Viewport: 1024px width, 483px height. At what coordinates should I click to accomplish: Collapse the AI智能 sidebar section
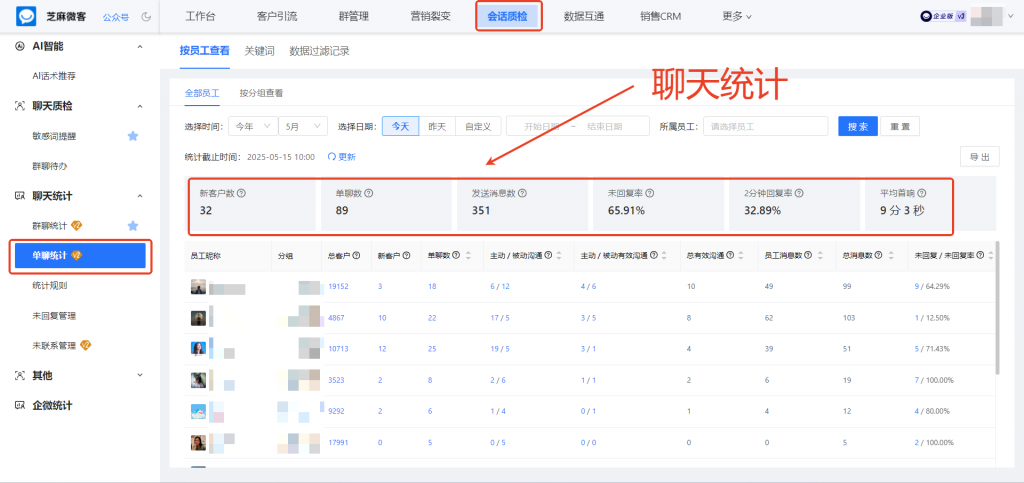(139, 46)
